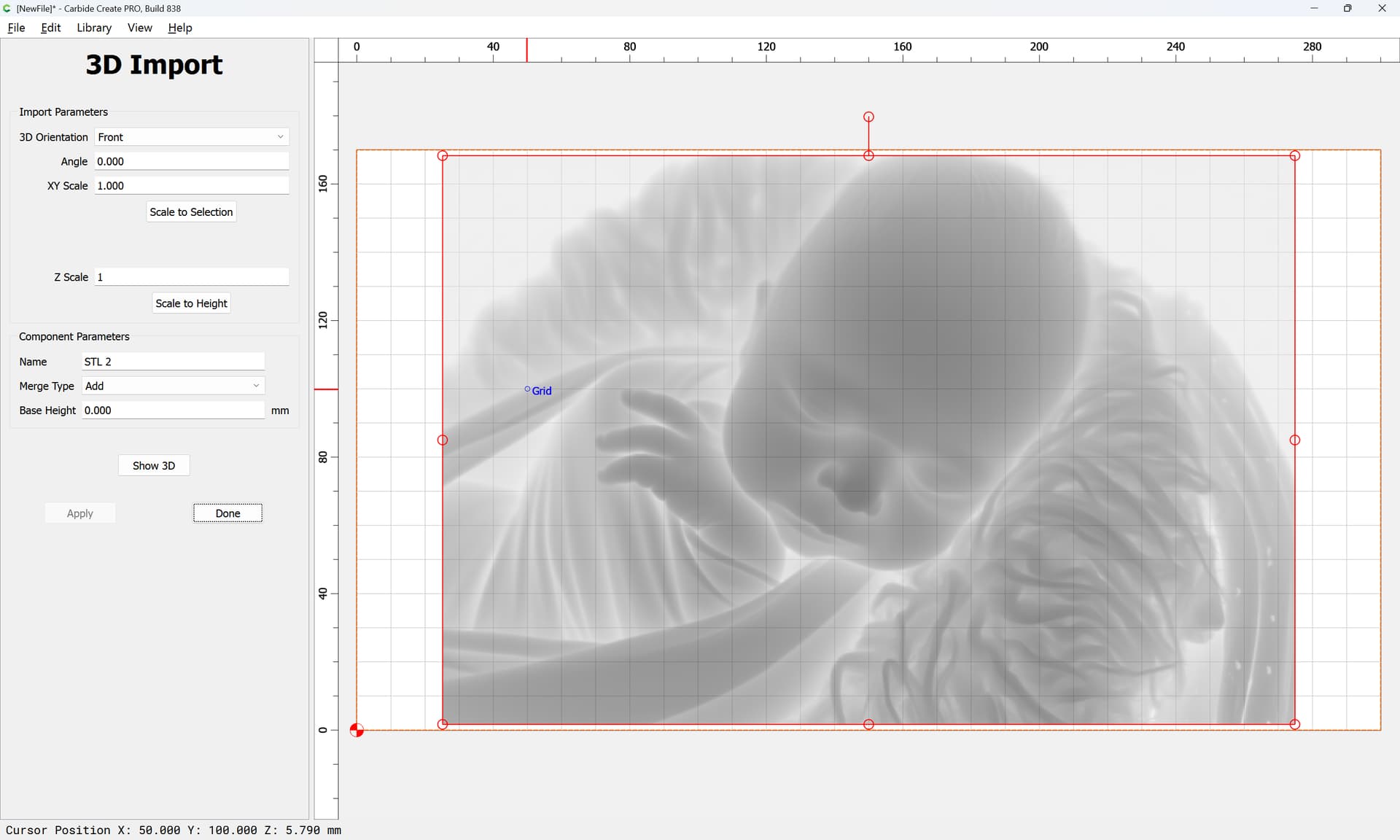1400x840 pixels.
Task: Click the red origin marker at the stock corner
Action: click(357, 730)
